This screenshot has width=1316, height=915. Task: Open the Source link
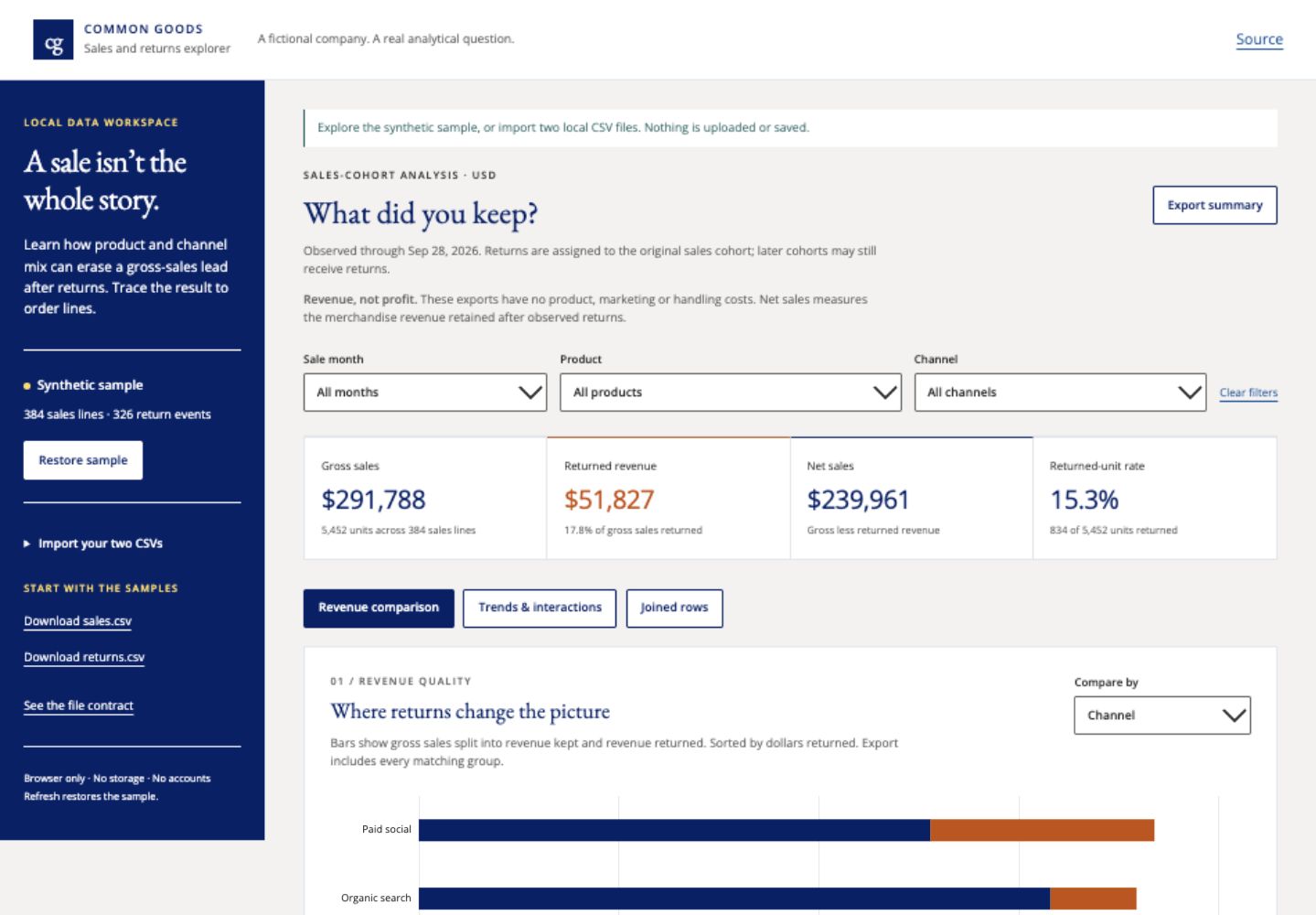(x=1259, y=39)
